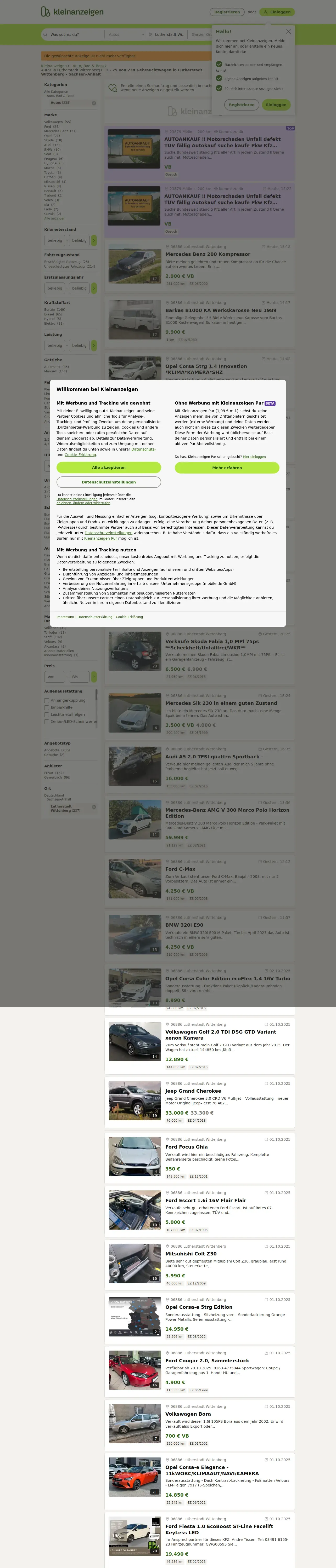Open the Audi A5 2.0 TFSI quattro Sportback listing
Viewport: 336px width, 1568px height.
tap(214, 757)
